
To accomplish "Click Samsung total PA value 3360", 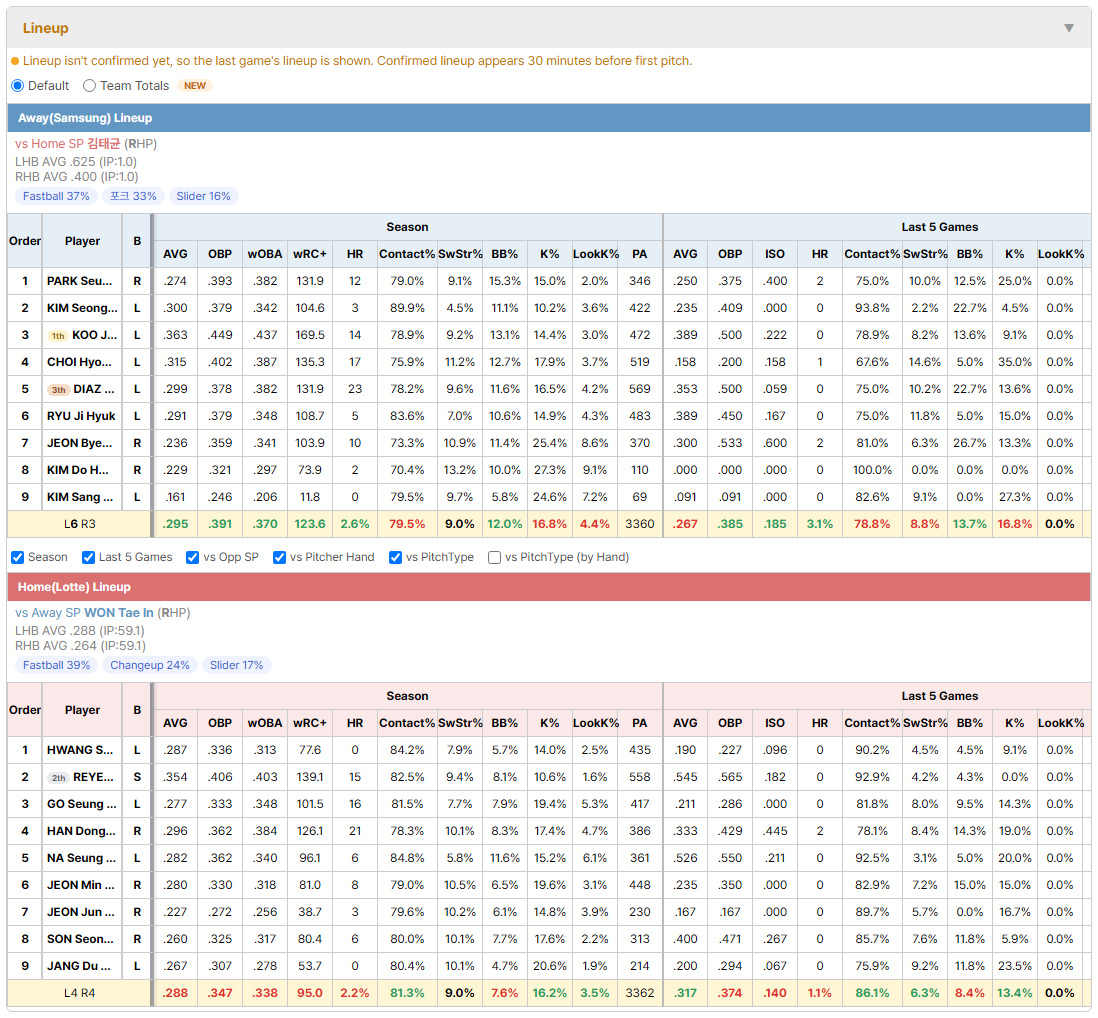I will (x=639, y=524).
